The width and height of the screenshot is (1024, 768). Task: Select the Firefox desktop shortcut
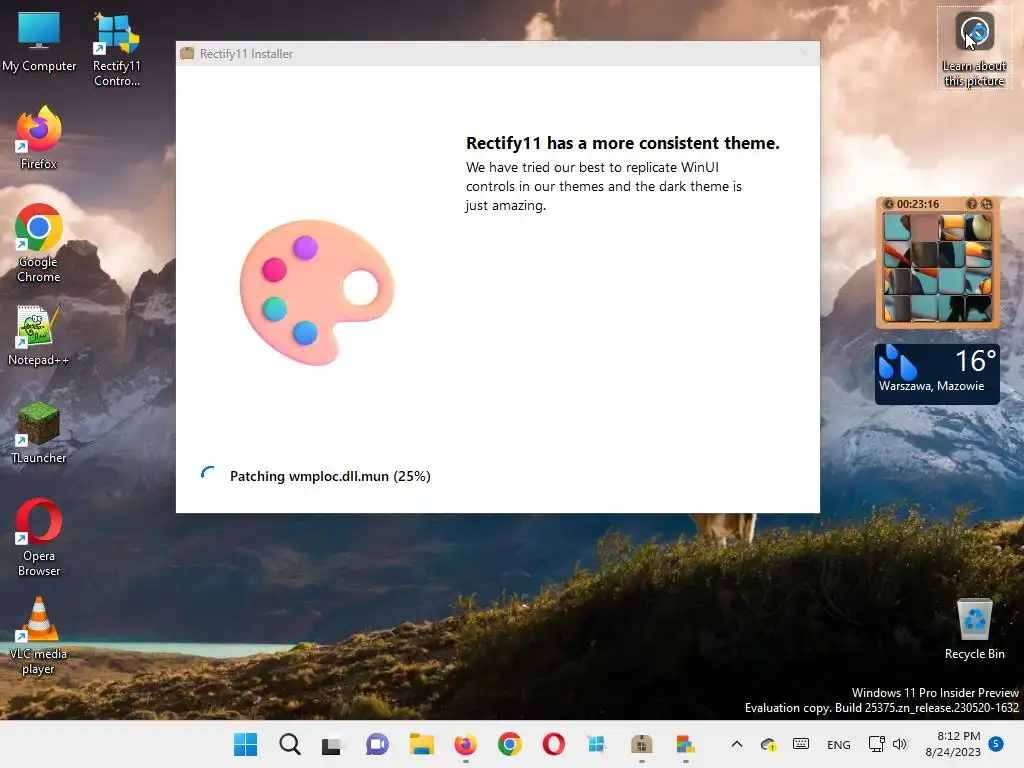pyautogui.click(x=39, y=138)
